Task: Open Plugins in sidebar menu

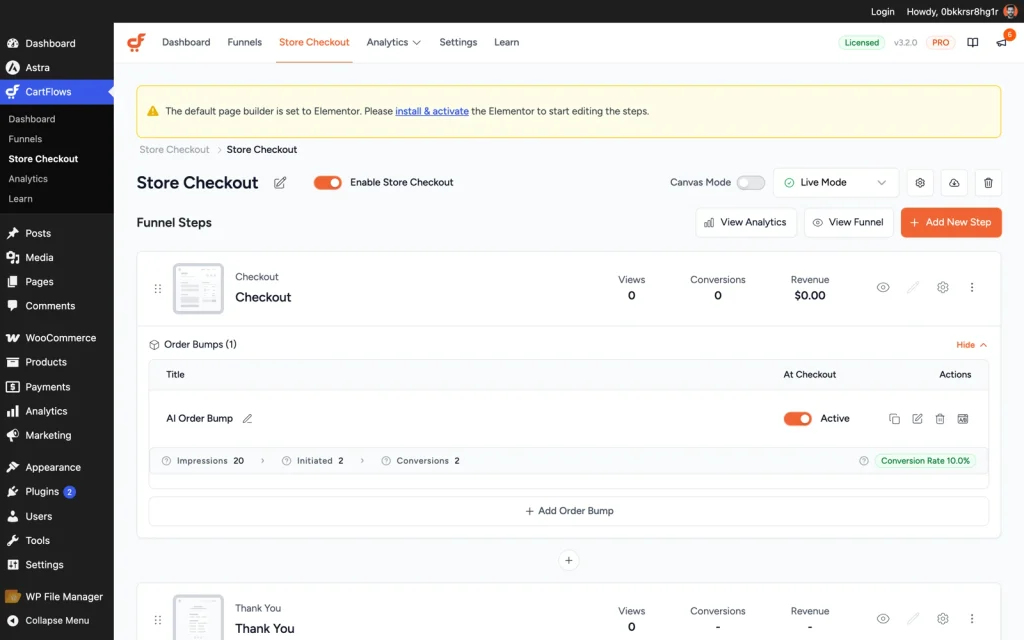Action: point(57,491)
